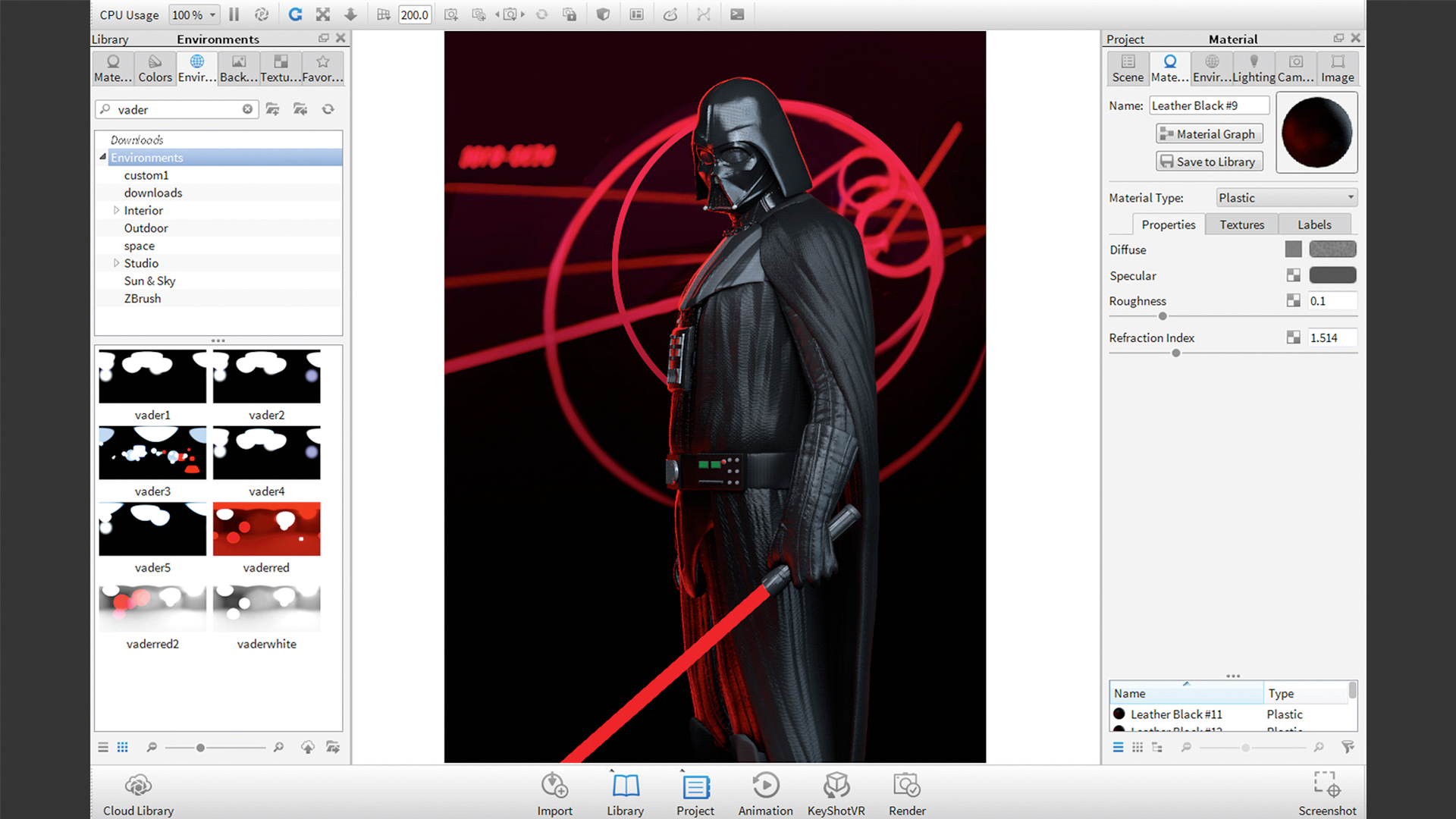This screenshot has width=1456, height=819.
Task: Pause the real-time render
Action: pyautogui.click(x=234, y=14)
